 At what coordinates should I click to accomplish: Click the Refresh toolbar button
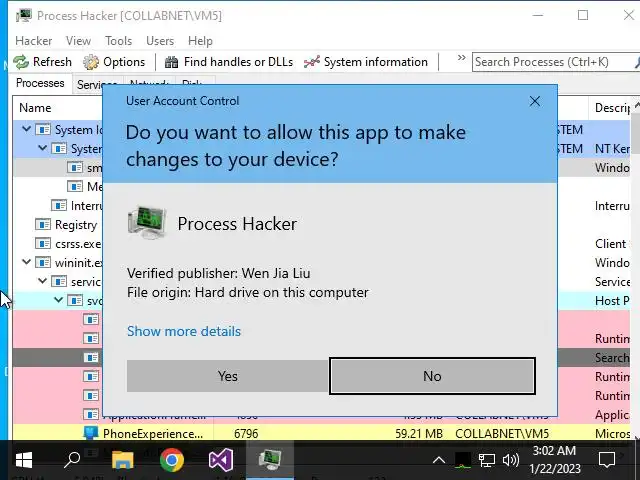(x=42, y=62)
